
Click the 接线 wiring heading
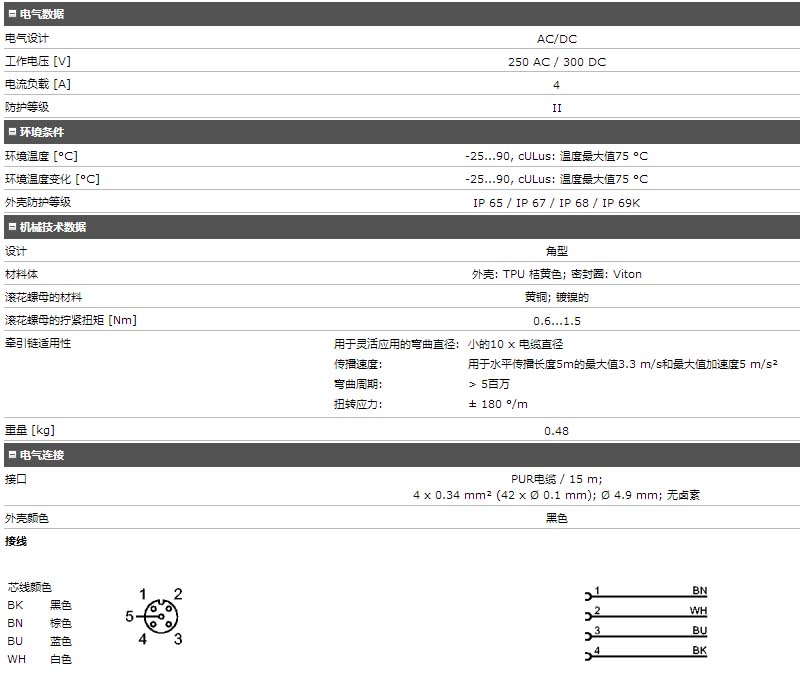[x=16, y=541]
